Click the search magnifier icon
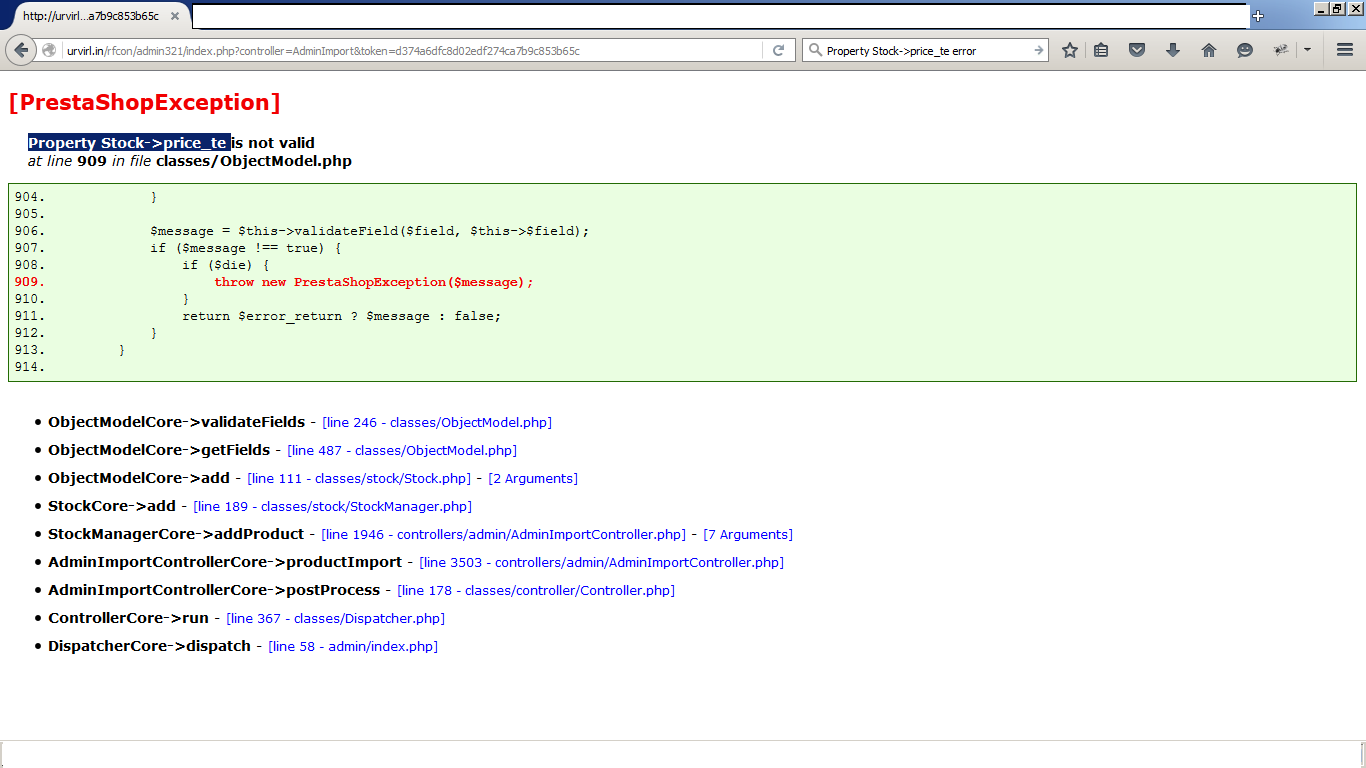 [x=814, y=50]
